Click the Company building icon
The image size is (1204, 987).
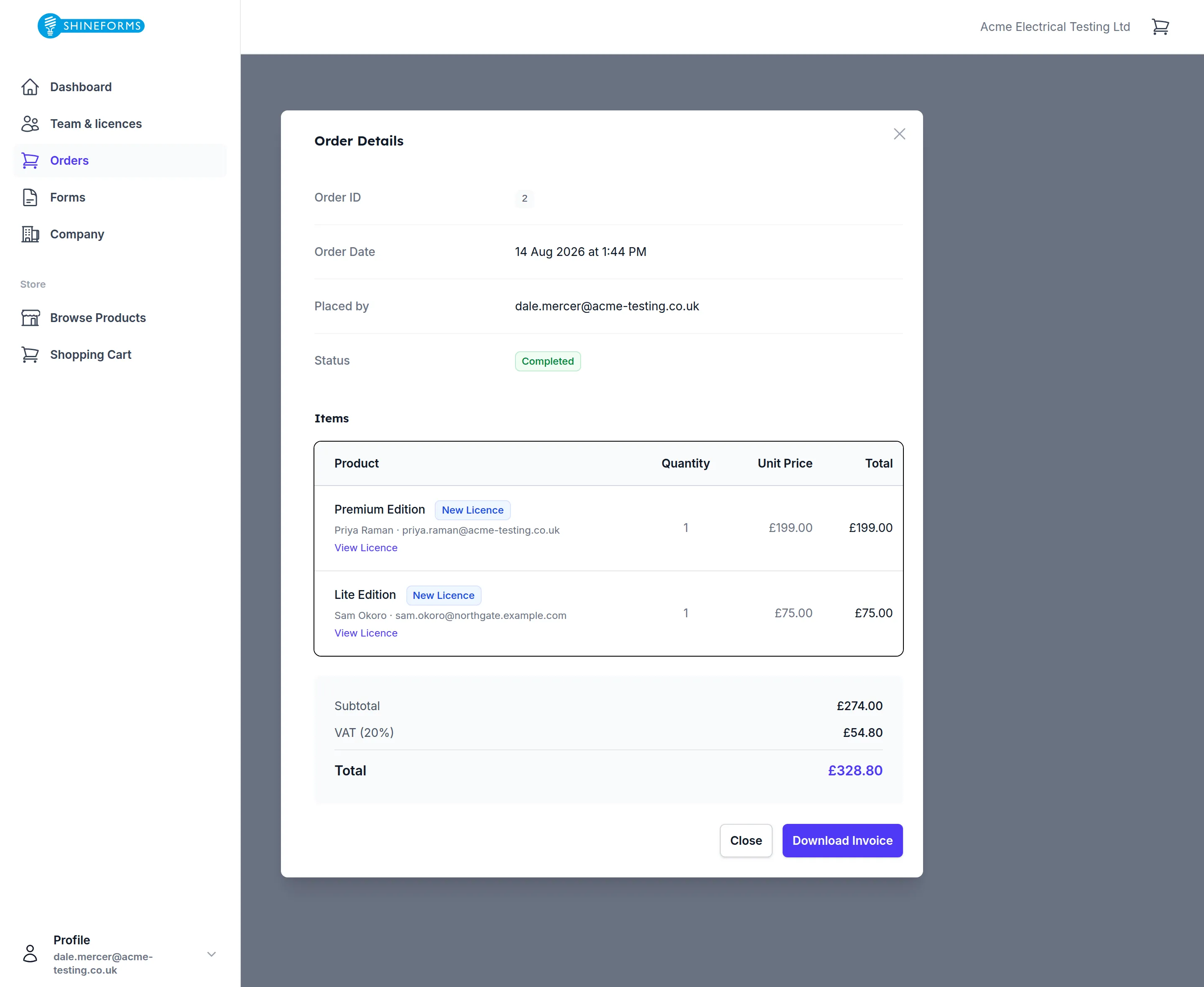[30, 234]
